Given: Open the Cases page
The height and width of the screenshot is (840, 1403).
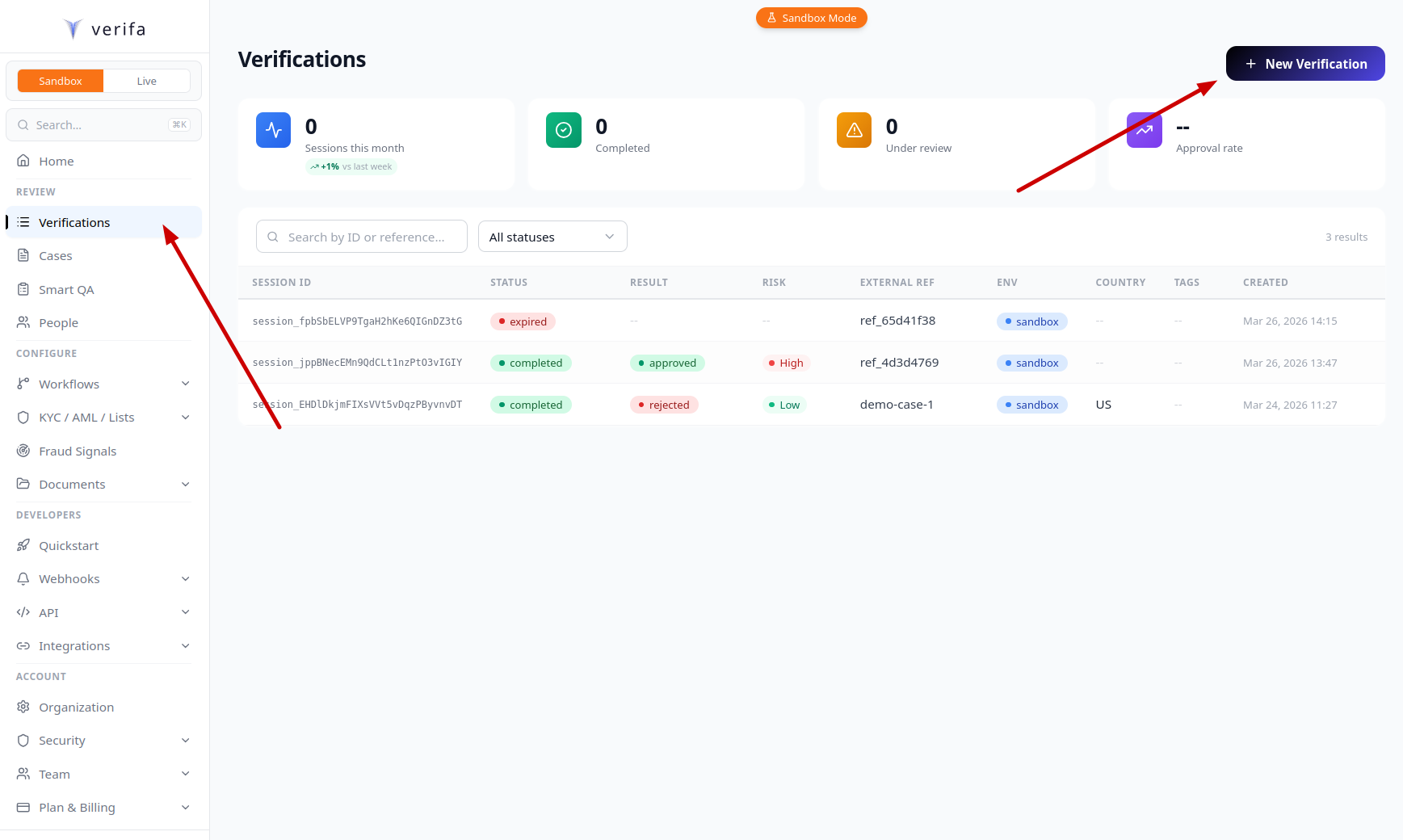Looking at the screenshot, I should (55, 255).
